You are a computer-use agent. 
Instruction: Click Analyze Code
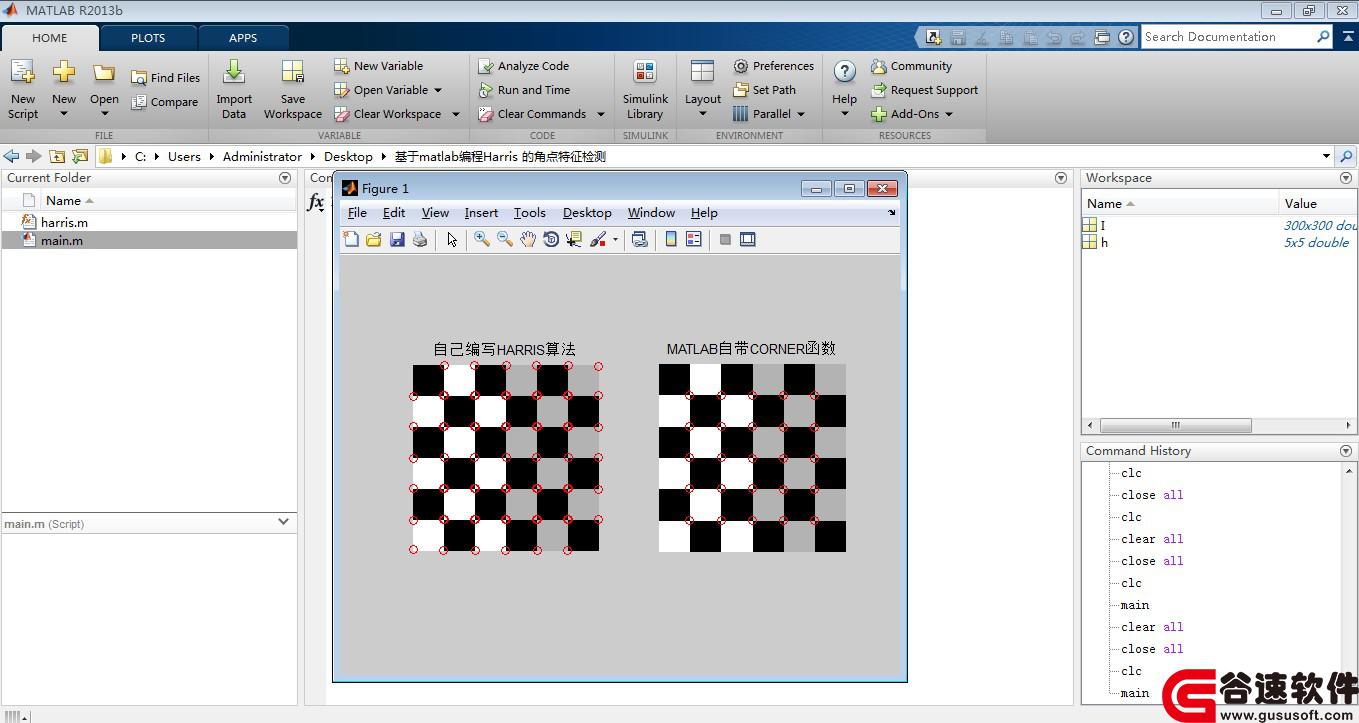coord(523,66)
